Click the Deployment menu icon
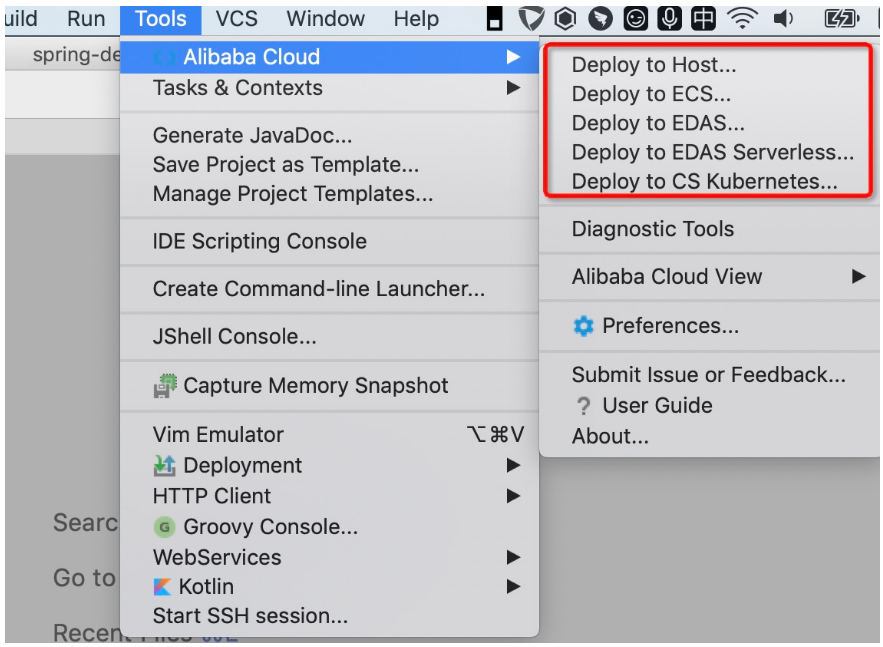The width and height of the screenshot is (883, 647). [x=164, y=466]
